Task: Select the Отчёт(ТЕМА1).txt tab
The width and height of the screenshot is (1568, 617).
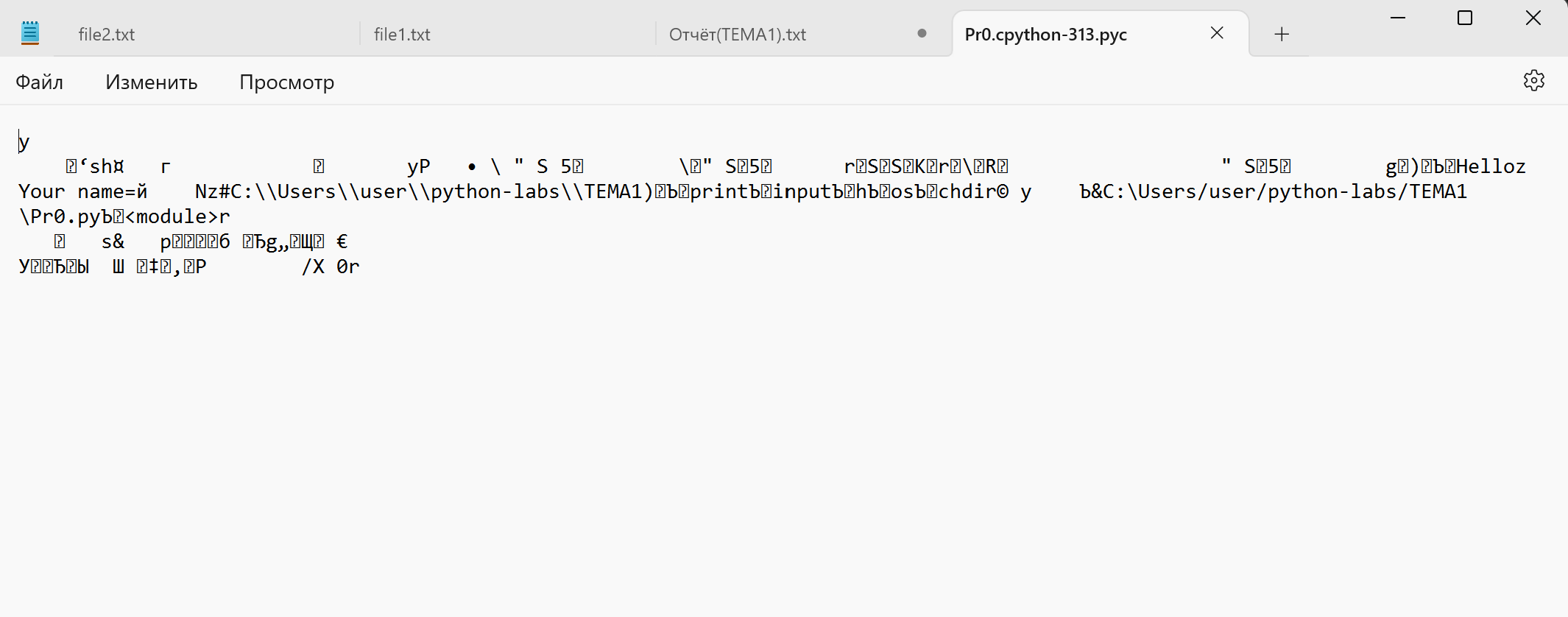Action: (x=737, y=35)
